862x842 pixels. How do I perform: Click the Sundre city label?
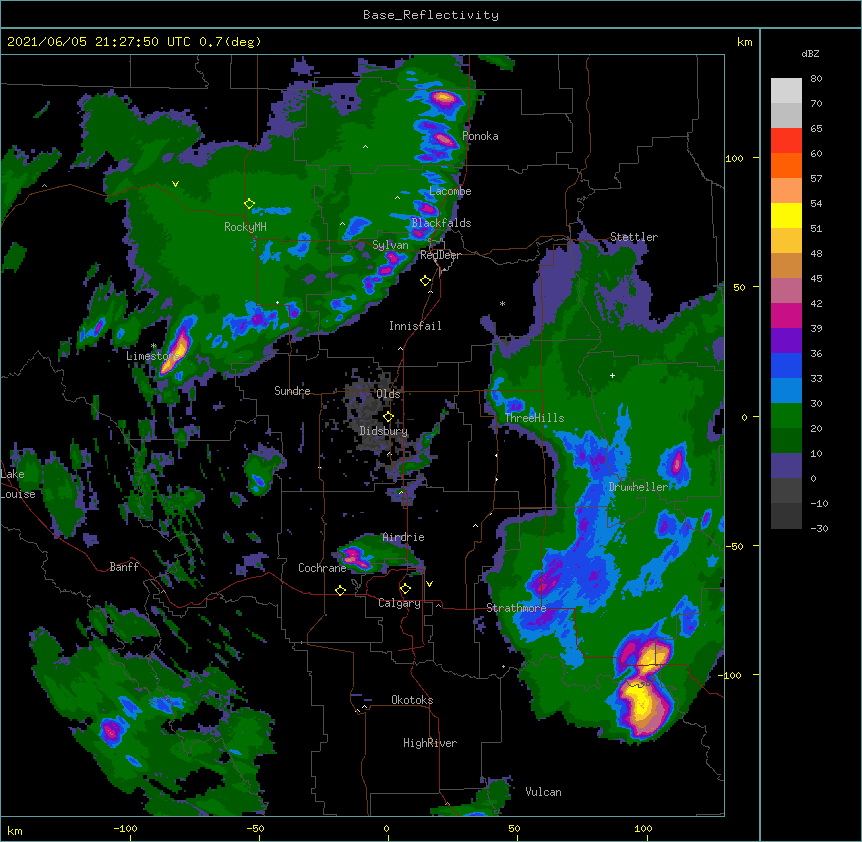pos(292,391)
